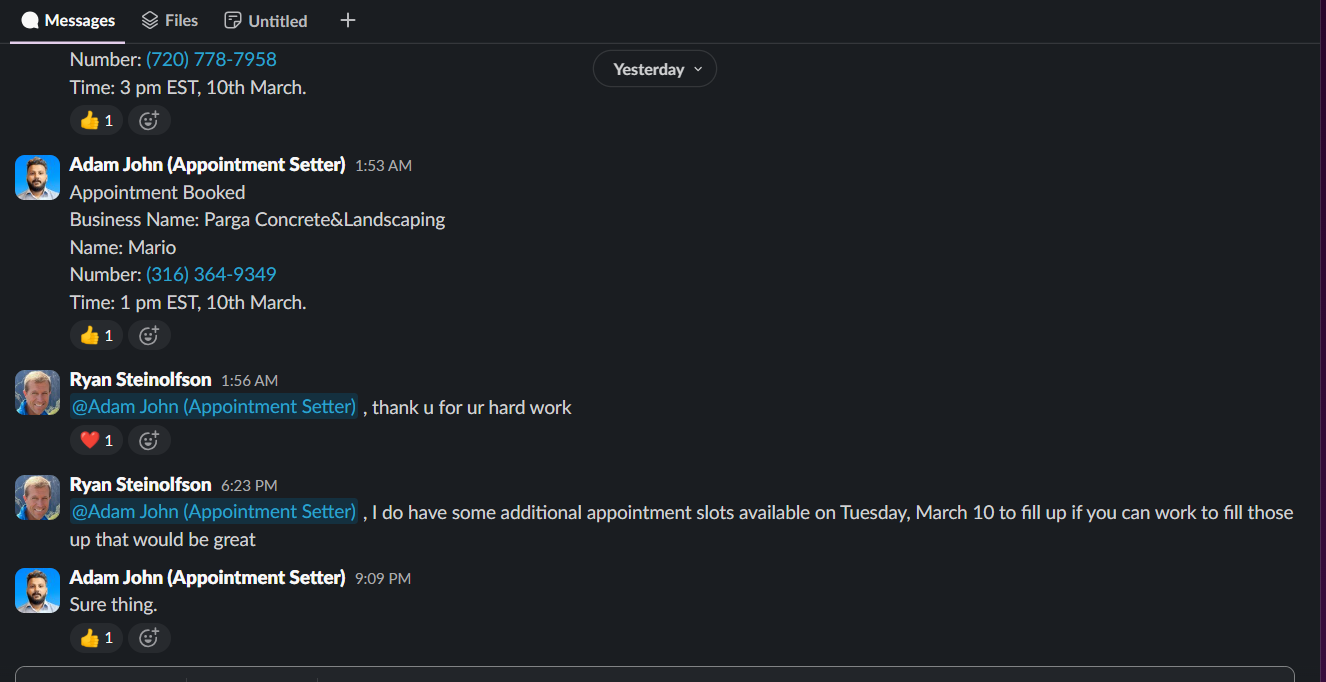This screenshot has height=682, width=1326.
Task: Click the plus icon to add a tab
Action: pyautogui.click(x=348, y=21)
